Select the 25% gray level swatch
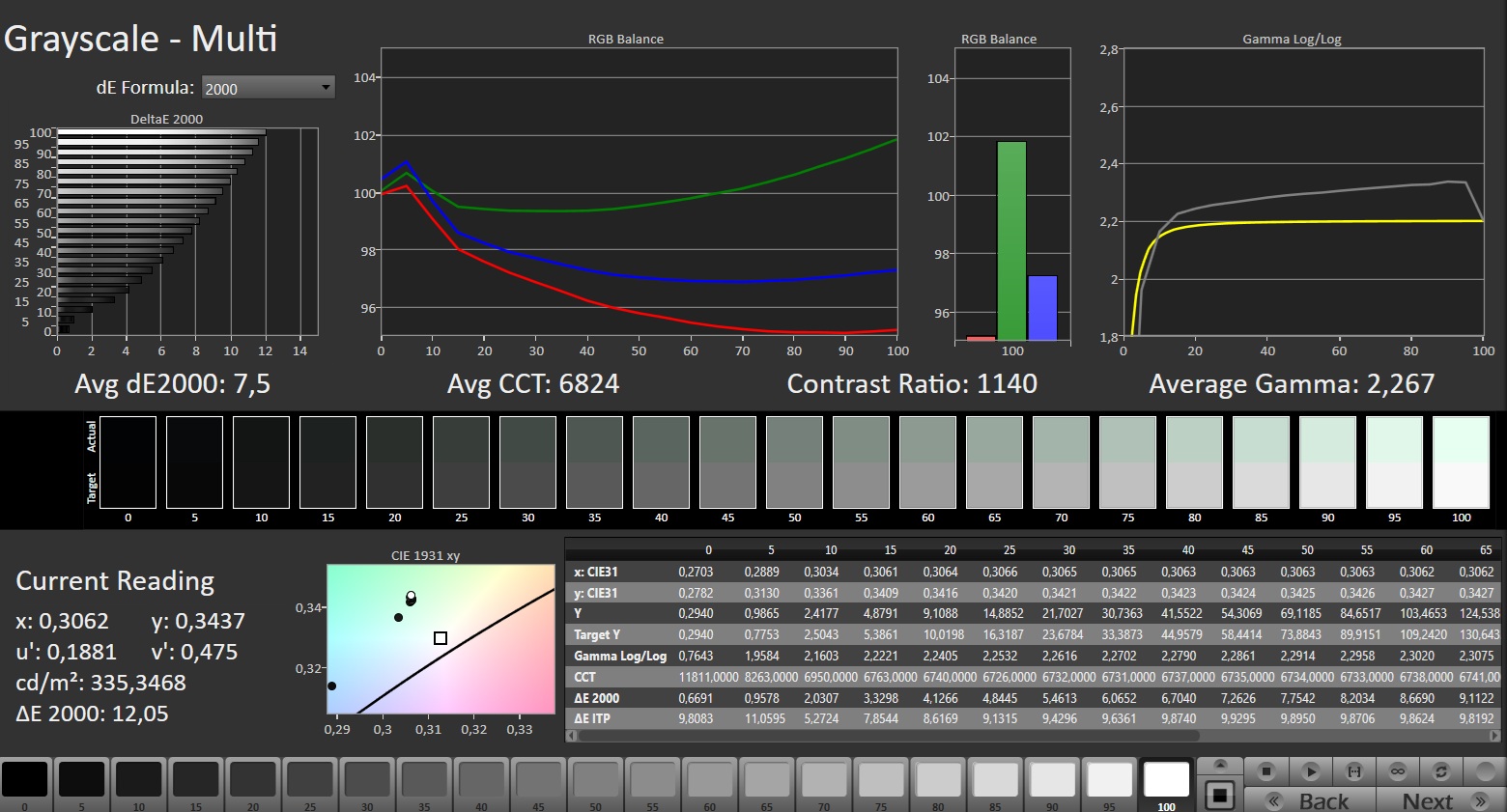1507x812 pixels. 310,780
